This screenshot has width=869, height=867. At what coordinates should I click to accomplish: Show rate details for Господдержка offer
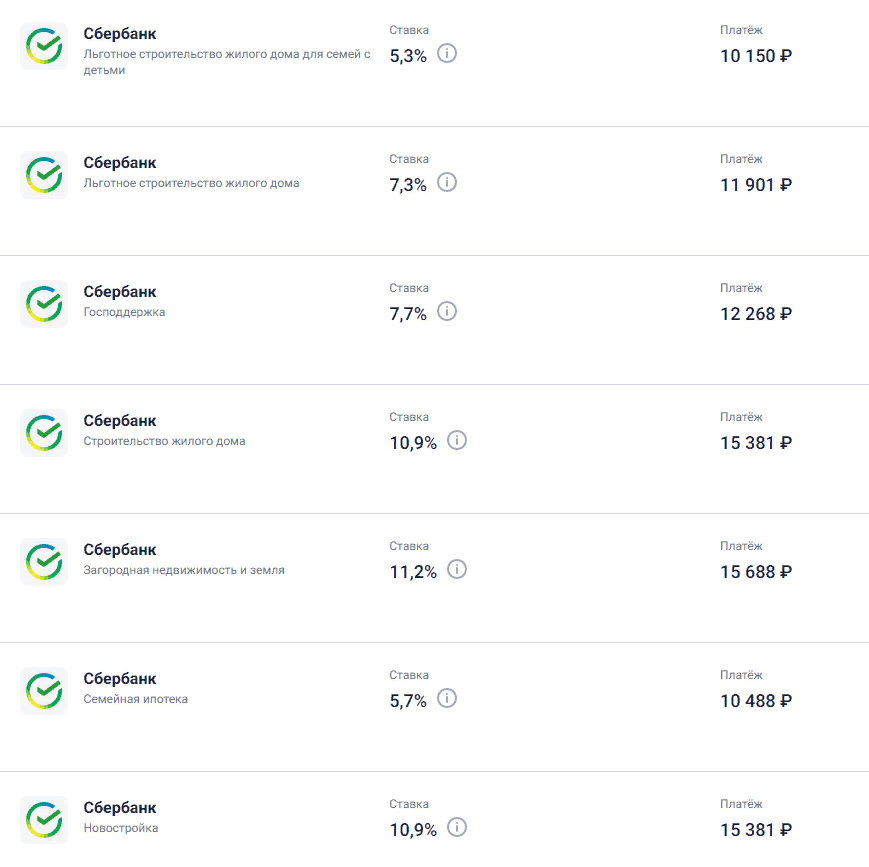pos(447,311)
